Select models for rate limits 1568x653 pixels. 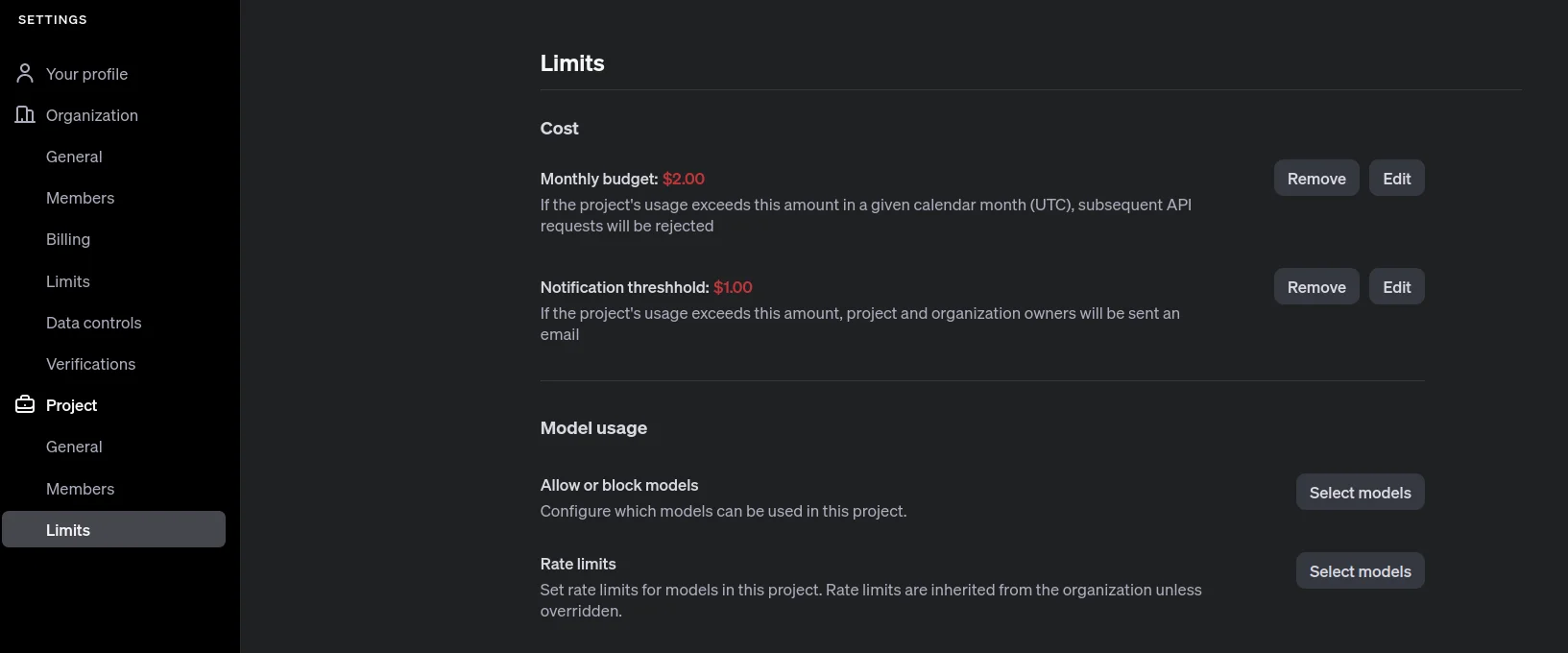[1360, 570]
